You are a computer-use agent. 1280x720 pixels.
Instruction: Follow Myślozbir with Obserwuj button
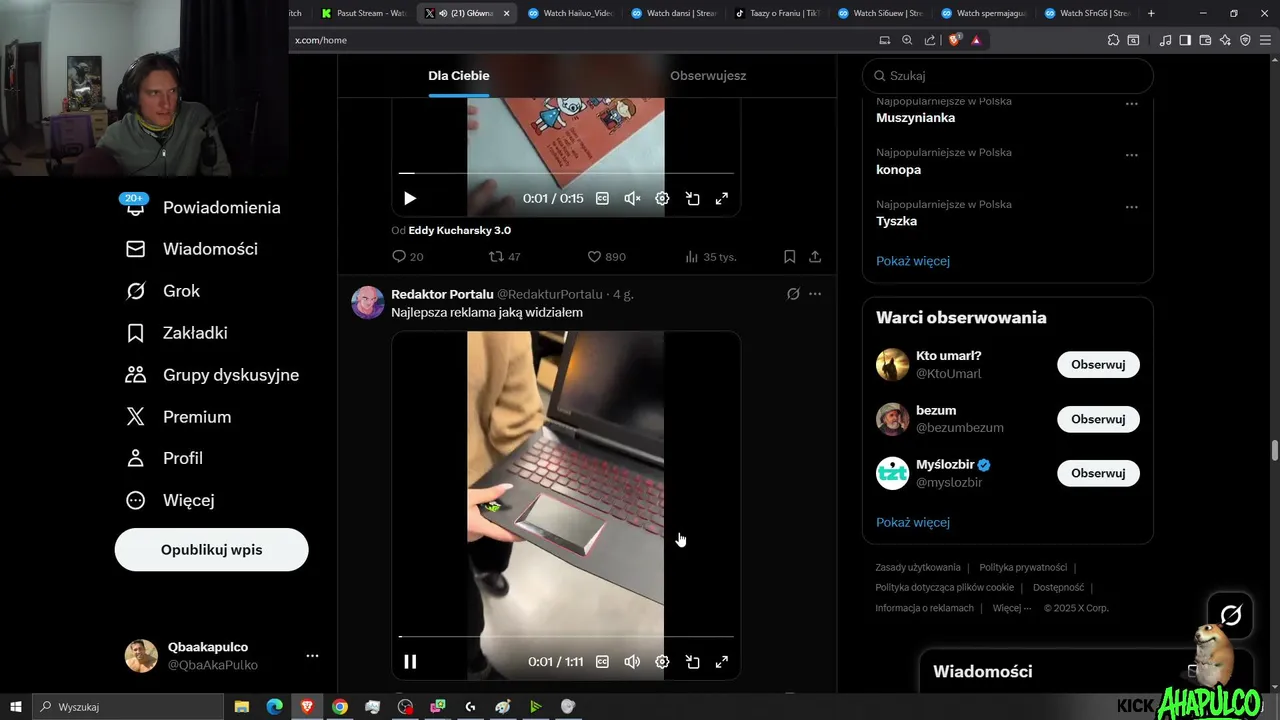point(1098,473)
